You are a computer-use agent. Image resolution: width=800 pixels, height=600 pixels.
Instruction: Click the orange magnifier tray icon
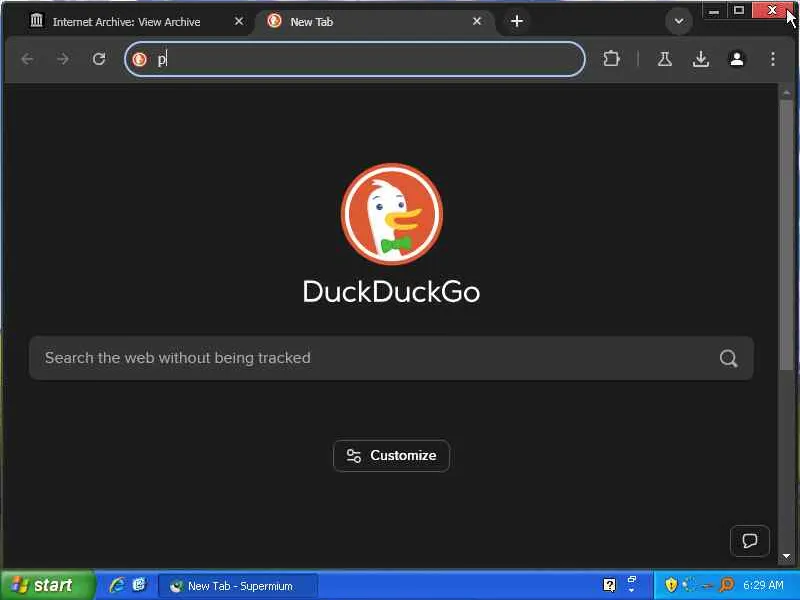(x=727, y=585)
